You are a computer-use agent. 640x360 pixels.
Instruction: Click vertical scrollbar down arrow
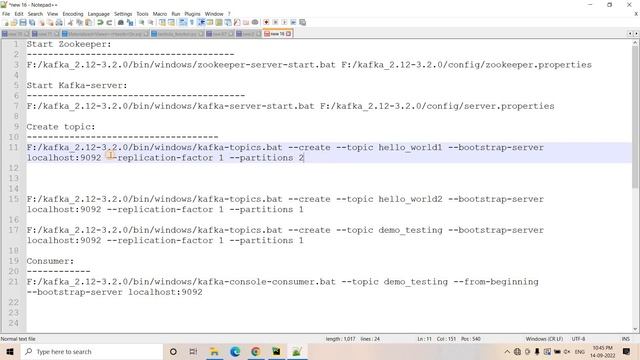(636, 329)
